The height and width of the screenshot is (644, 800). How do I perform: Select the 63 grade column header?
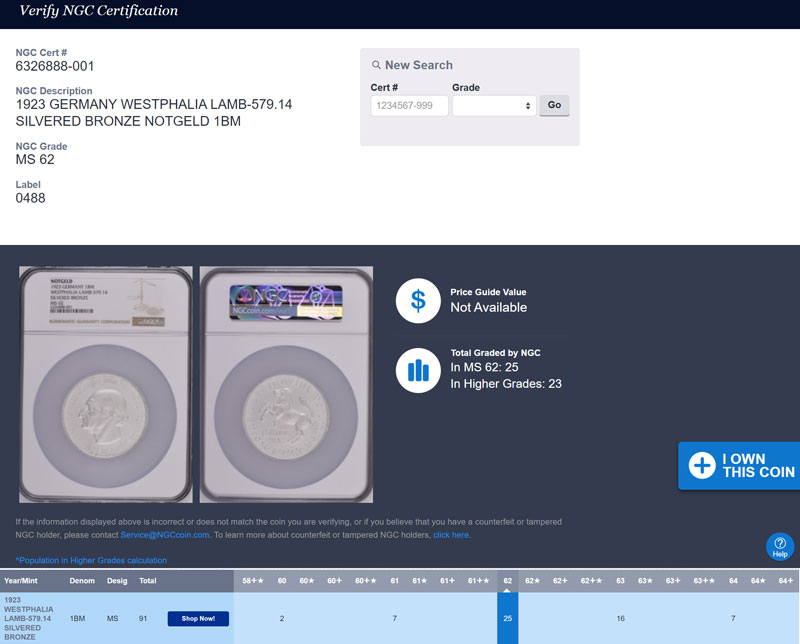tap(620, 580)
